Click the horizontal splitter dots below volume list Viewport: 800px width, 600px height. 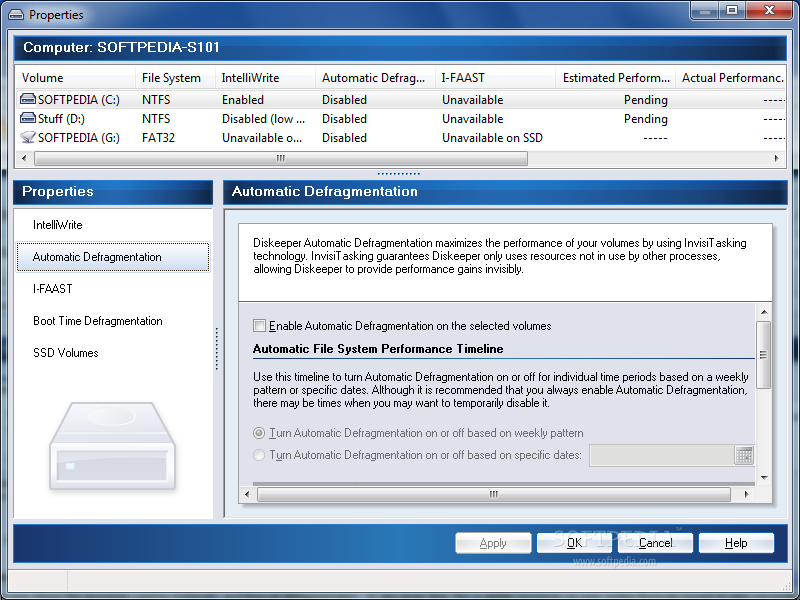tap(398, 173)
